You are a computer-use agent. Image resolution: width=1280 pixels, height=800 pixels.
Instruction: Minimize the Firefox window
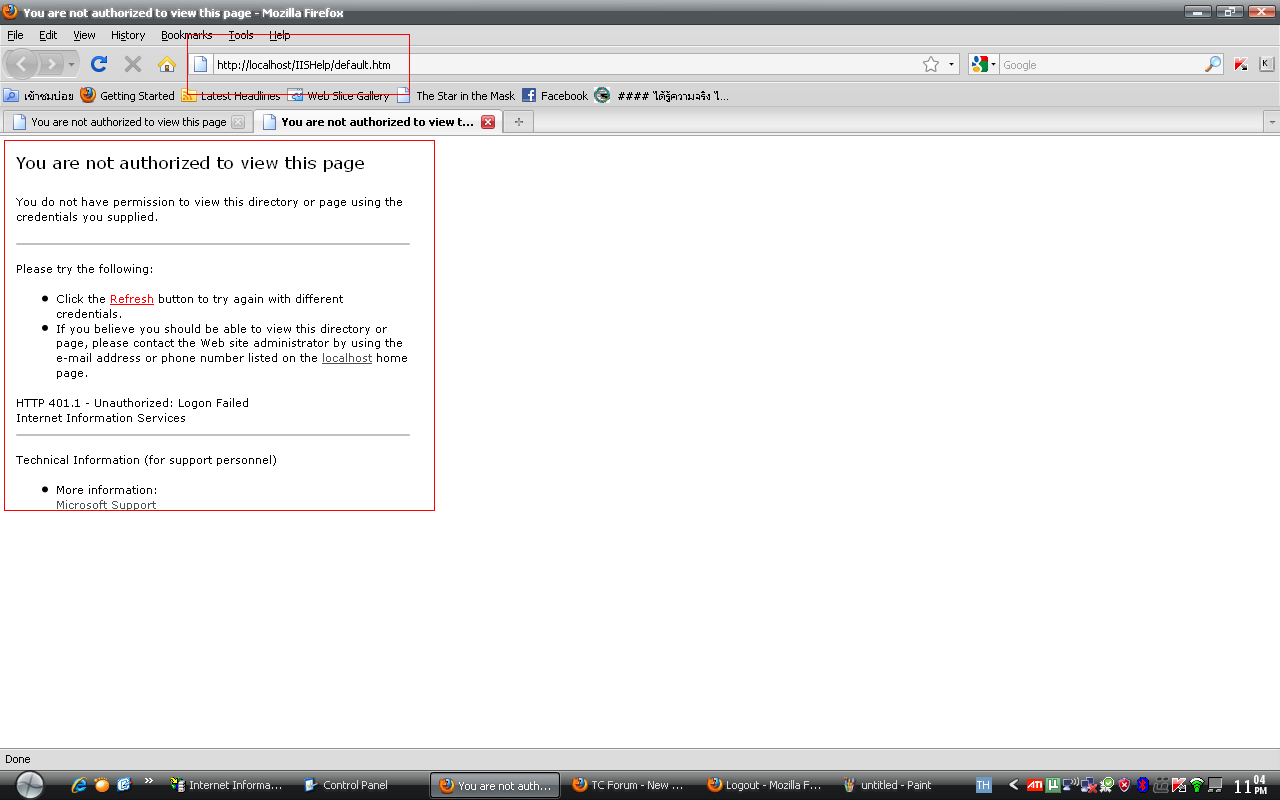(1198, 11)
